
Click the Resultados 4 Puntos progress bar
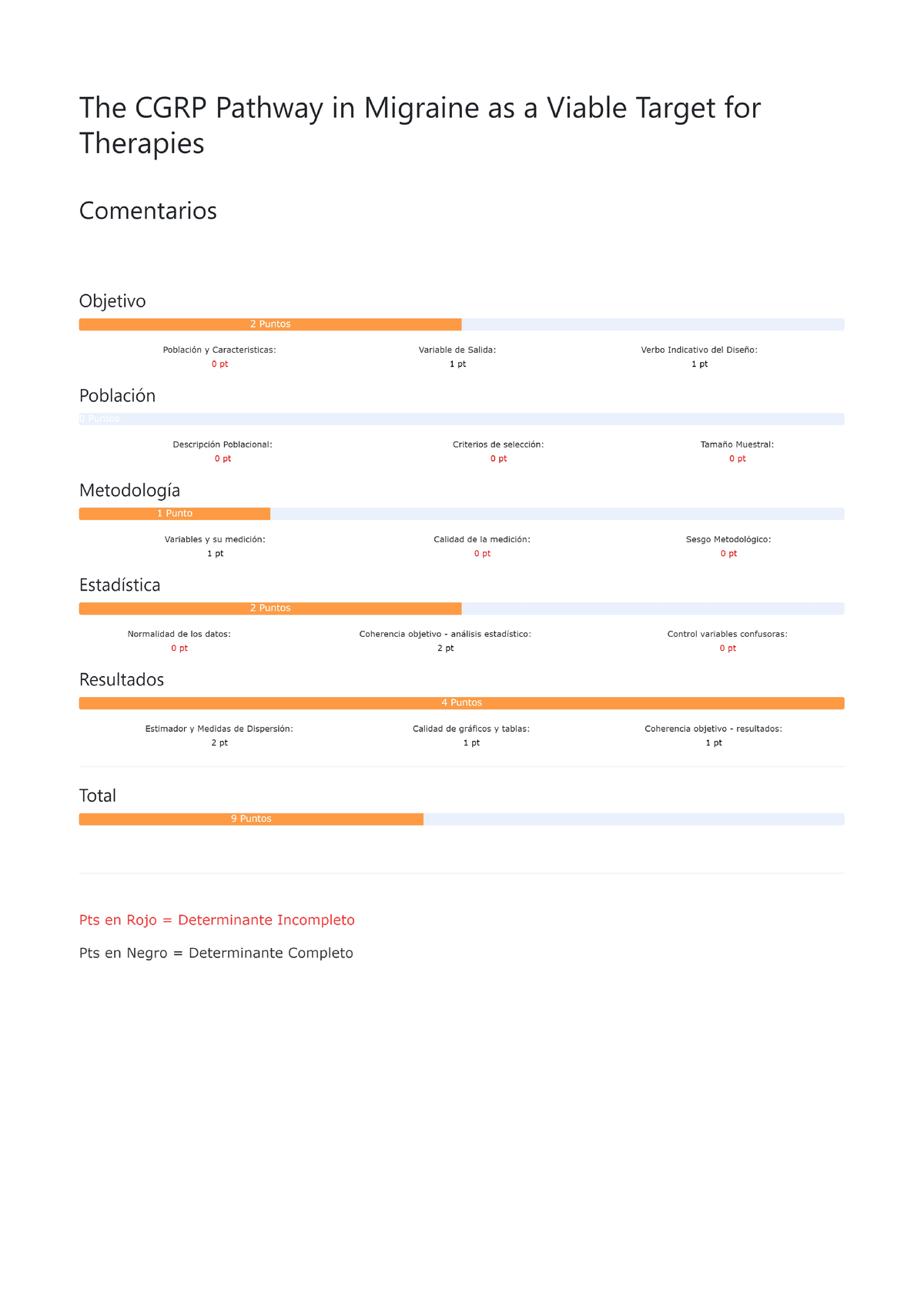pyautogui.click(x=461, y=703)
